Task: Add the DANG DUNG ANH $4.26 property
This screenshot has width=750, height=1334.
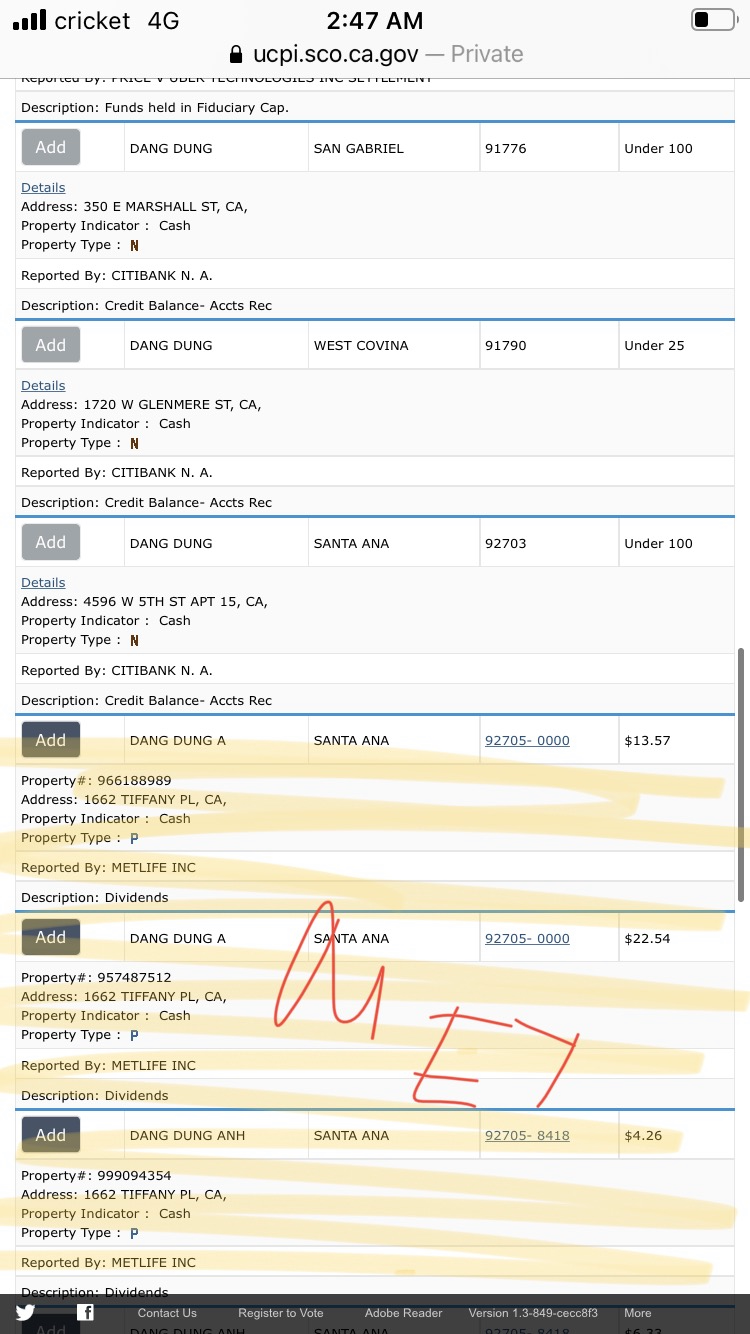Action: [x=51, y=1135]
